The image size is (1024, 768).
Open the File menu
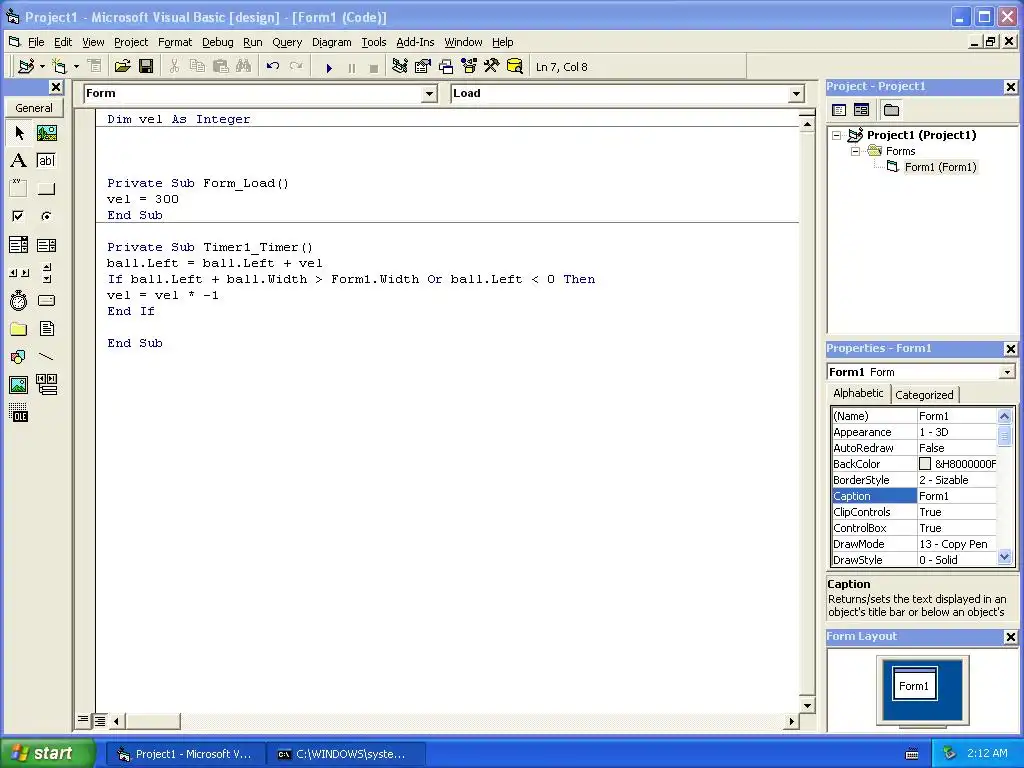coord(36,42)
